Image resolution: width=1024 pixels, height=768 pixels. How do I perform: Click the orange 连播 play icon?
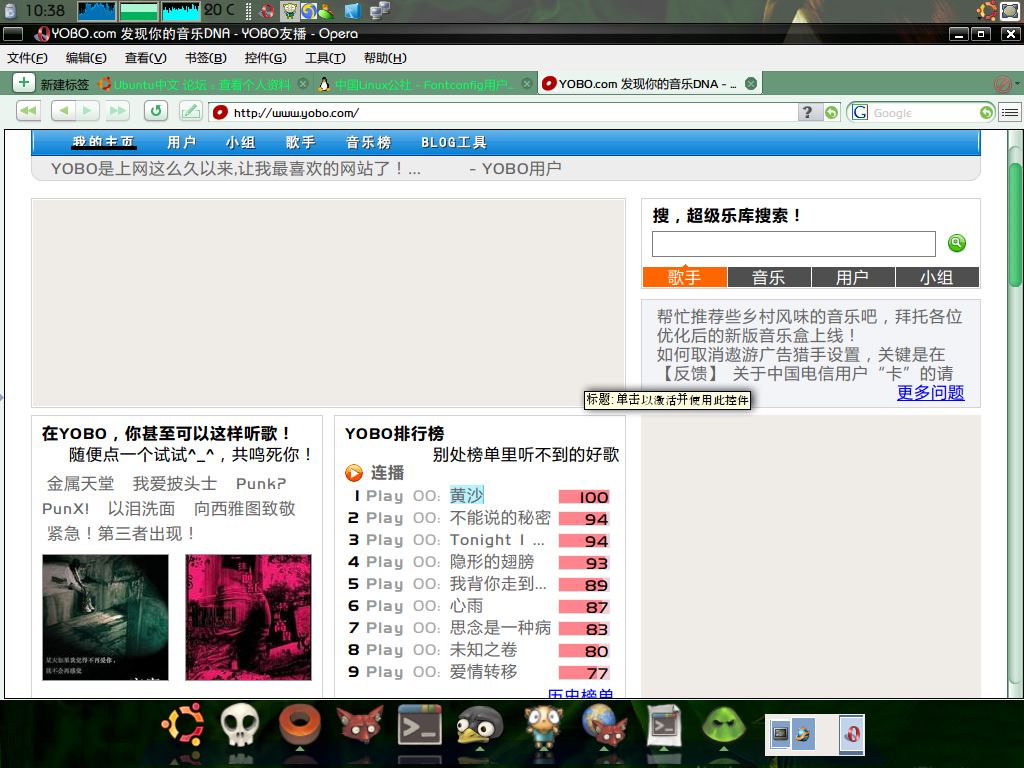pos(353,473)
